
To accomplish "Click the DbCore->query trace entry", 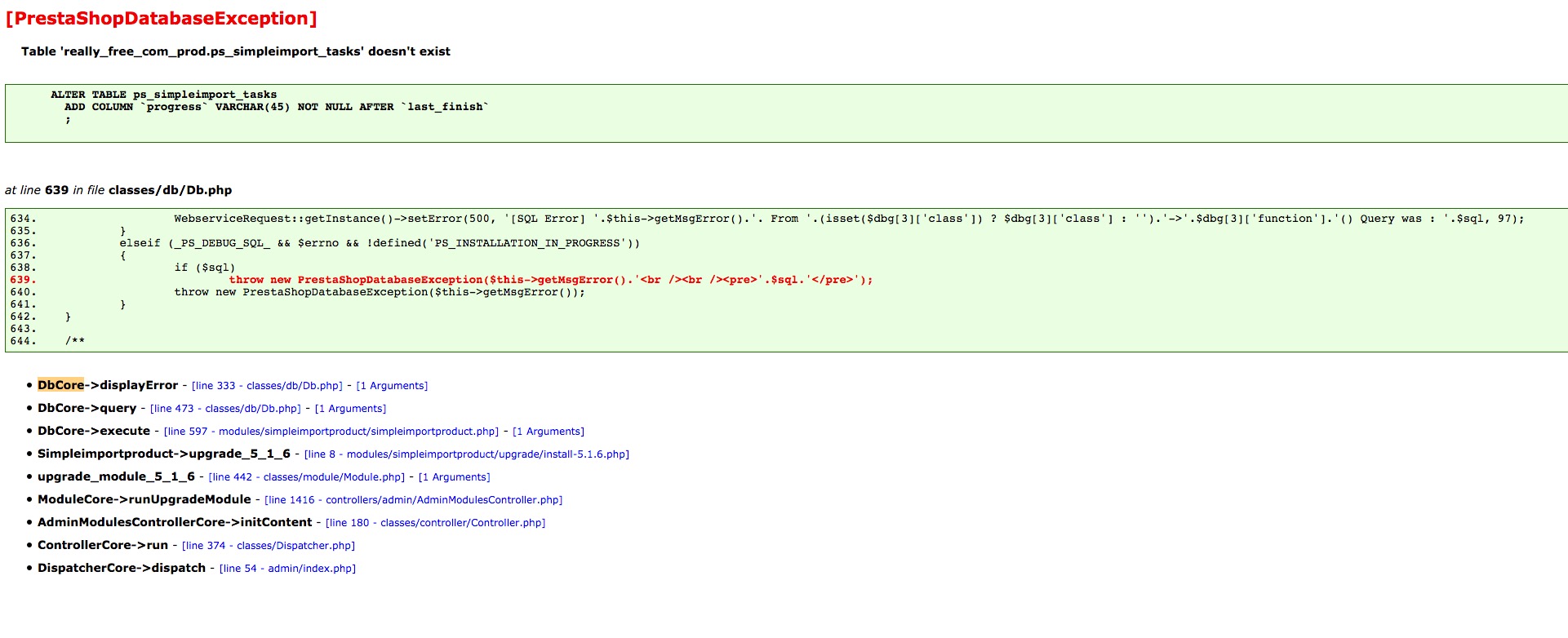I will point(87,408).
